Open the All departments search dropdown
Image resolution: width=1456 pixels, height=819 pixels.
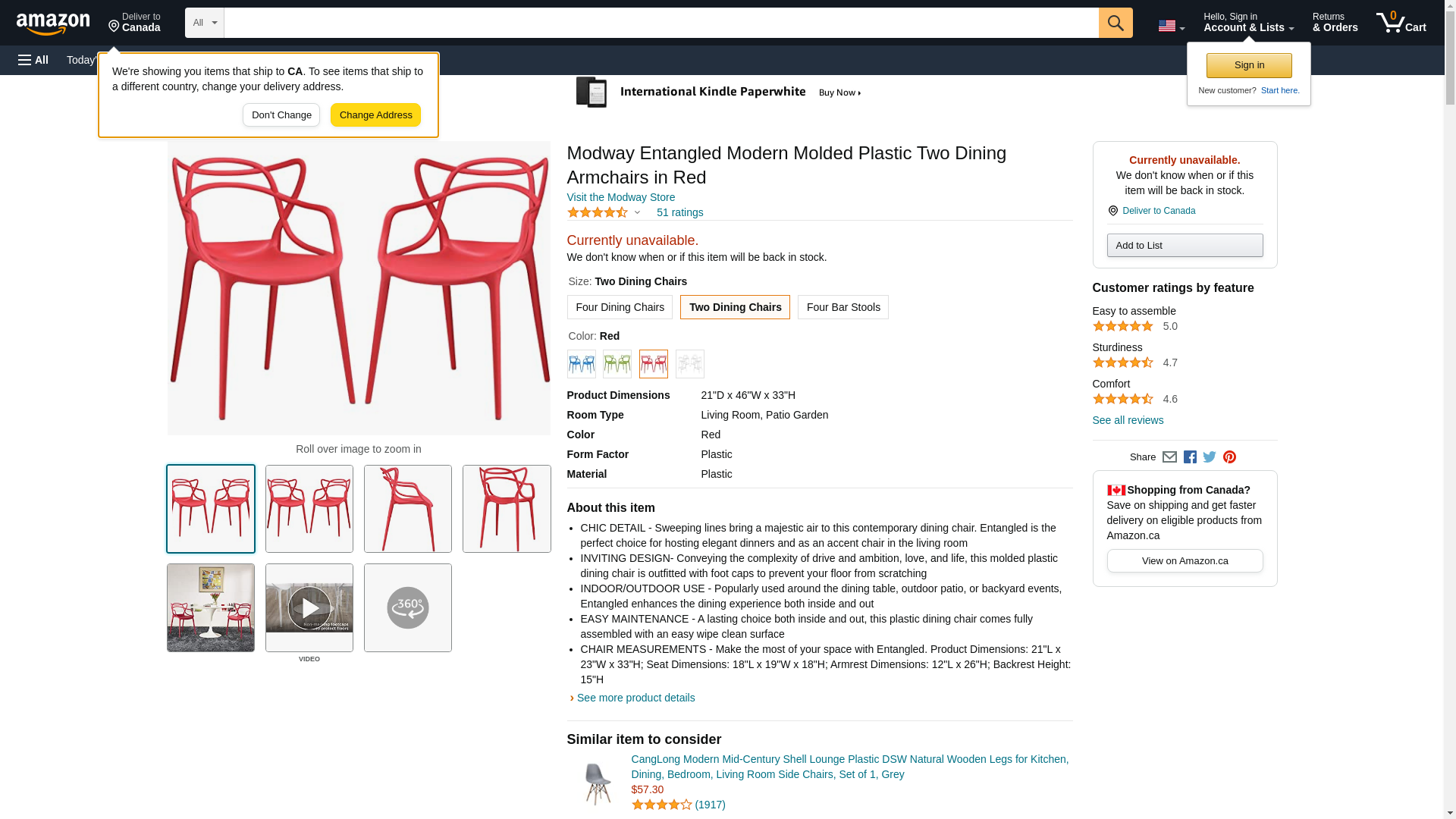click(x=204, y=23)
